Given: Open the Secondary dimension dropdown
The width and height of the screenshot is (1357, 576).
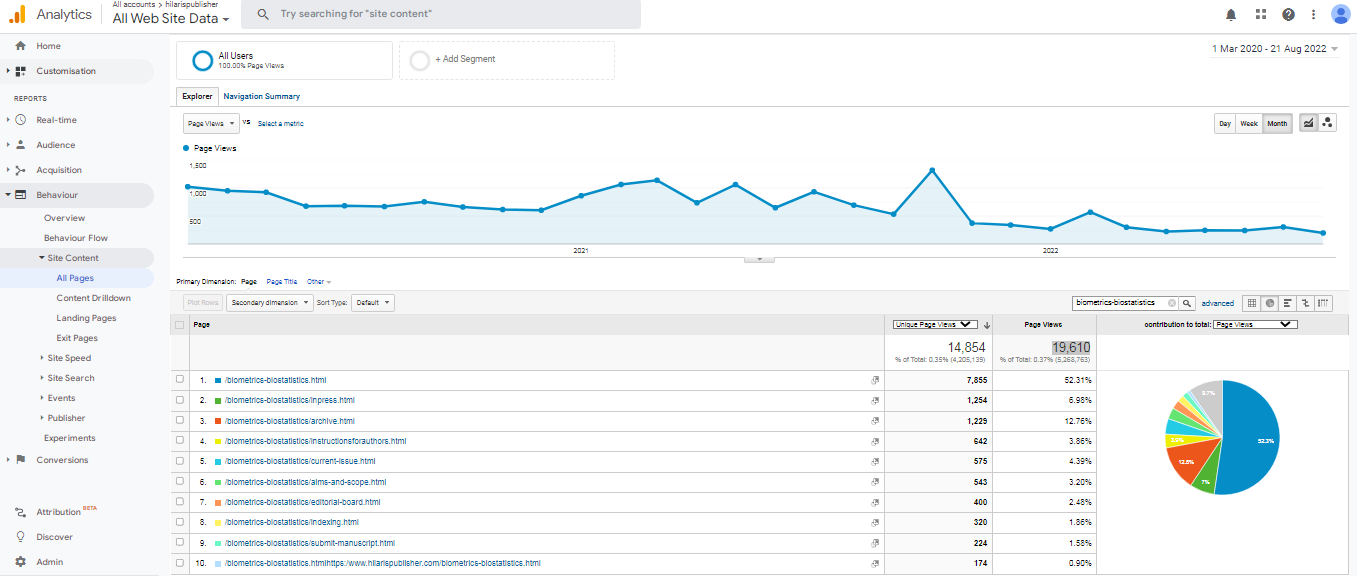Looking at the screenshot, I should (x=269, y=302).
